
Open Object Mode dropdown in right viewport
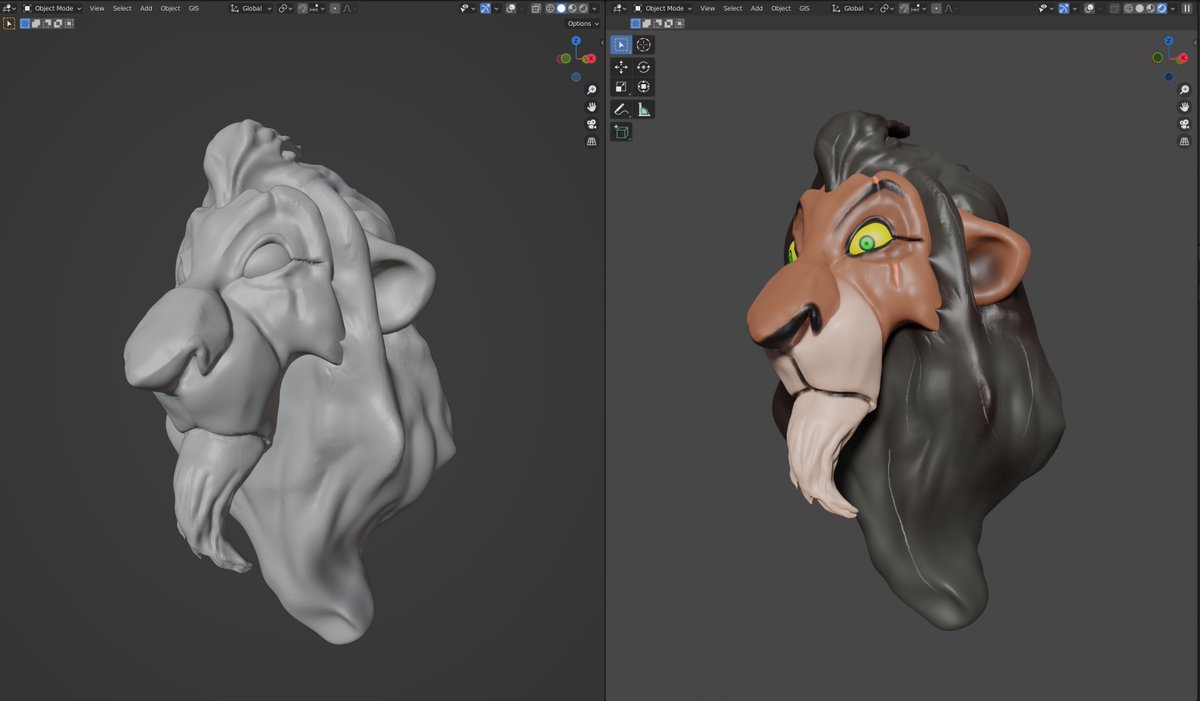(662, 8)
